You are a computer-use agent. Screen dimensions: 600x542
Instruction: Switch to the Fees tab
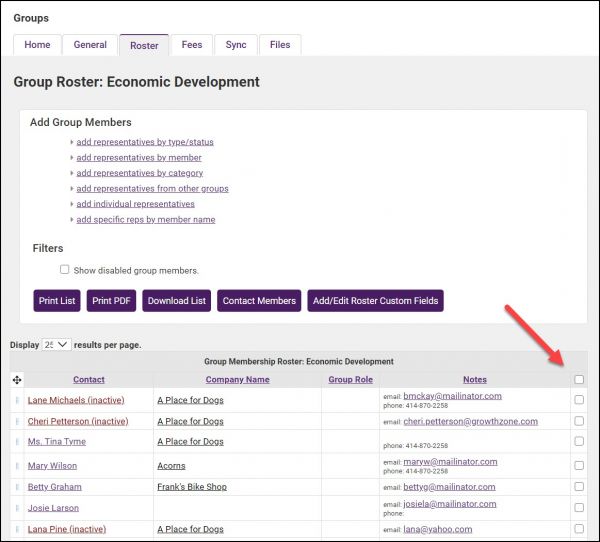(x=191, y=45)
